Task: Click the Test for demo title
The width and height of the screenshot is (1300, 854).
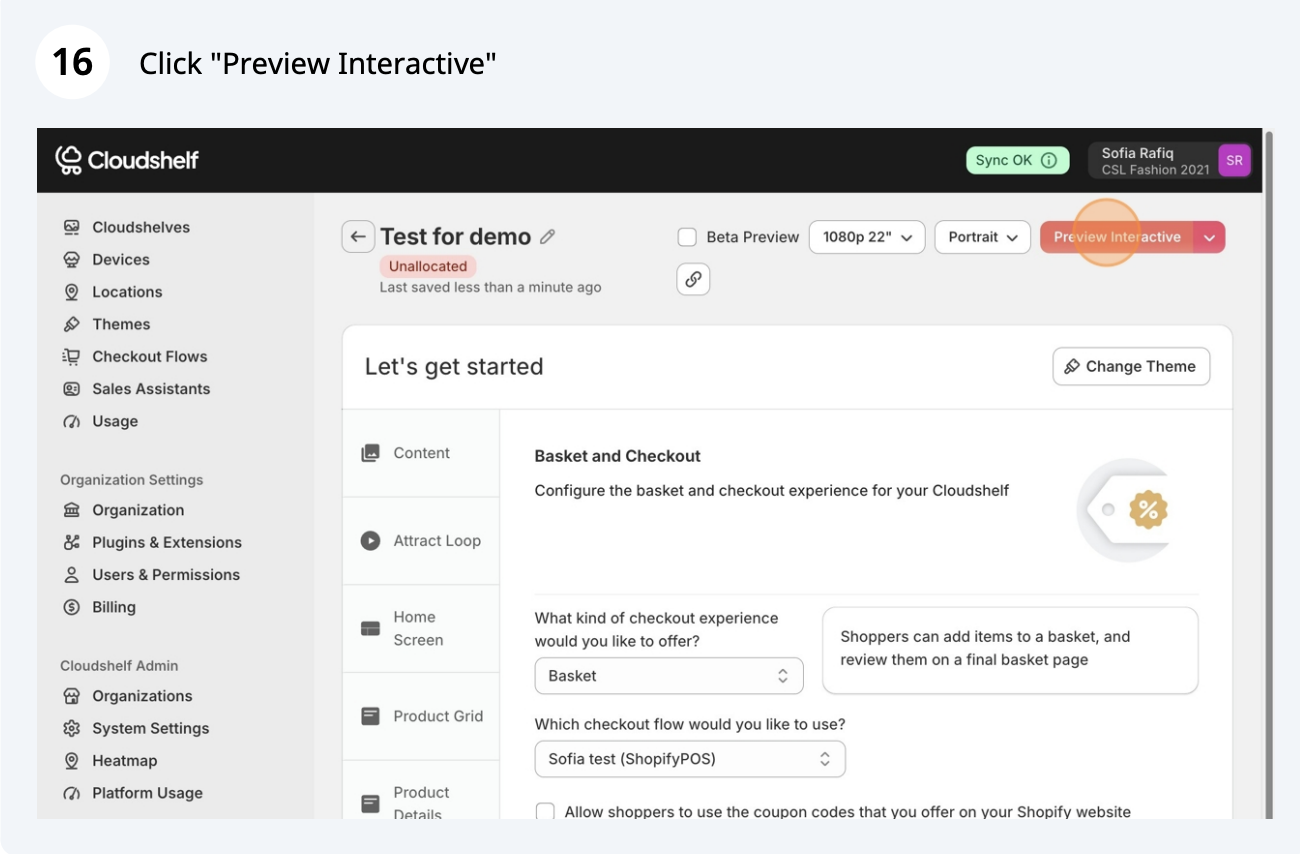Action: point(456,237)
